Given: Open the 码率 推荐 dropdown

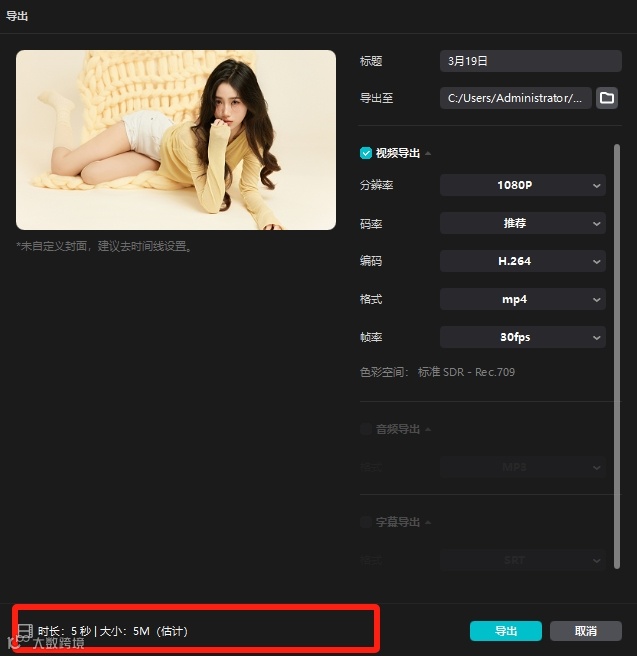Looking at the screenshot, I should click(522, 223).
